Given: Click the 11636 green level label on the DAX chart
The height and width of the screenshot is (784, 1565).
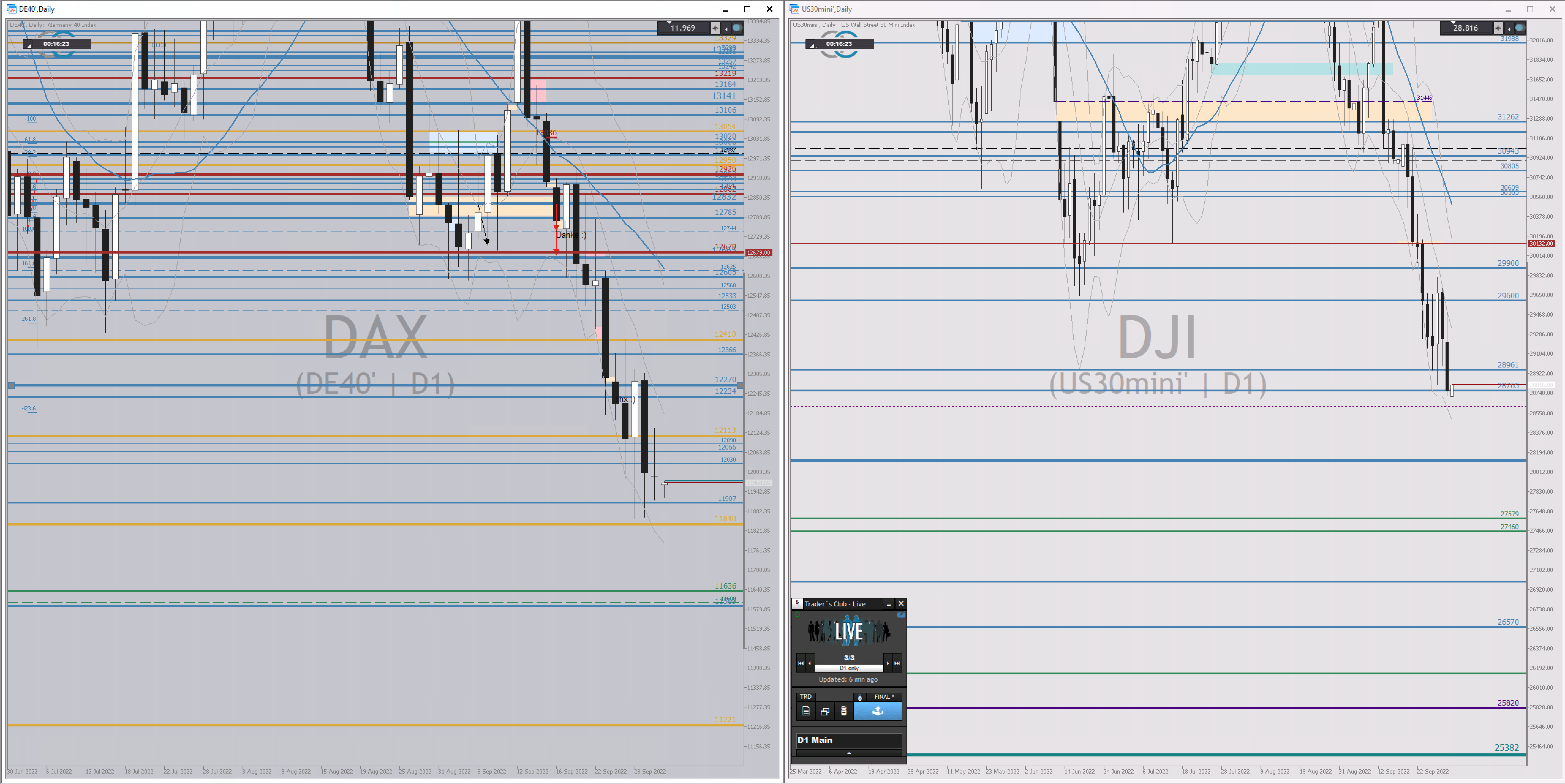Looking at the screenshot, I should [726, 586].
